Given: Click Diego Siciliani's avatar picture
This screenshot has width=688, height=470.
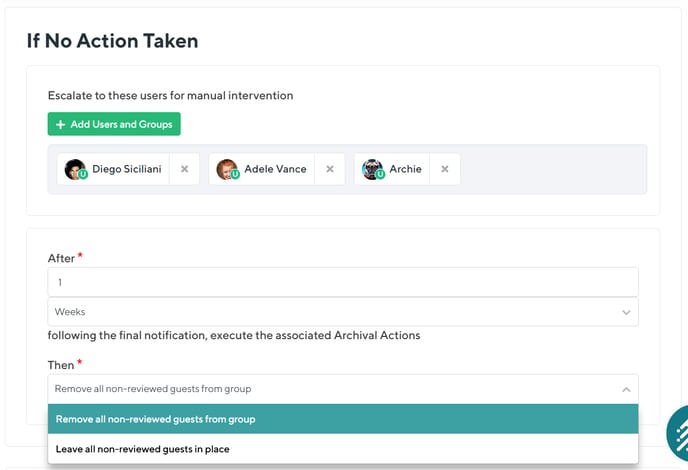Looking at the screenshot, I should pos(75,169).
